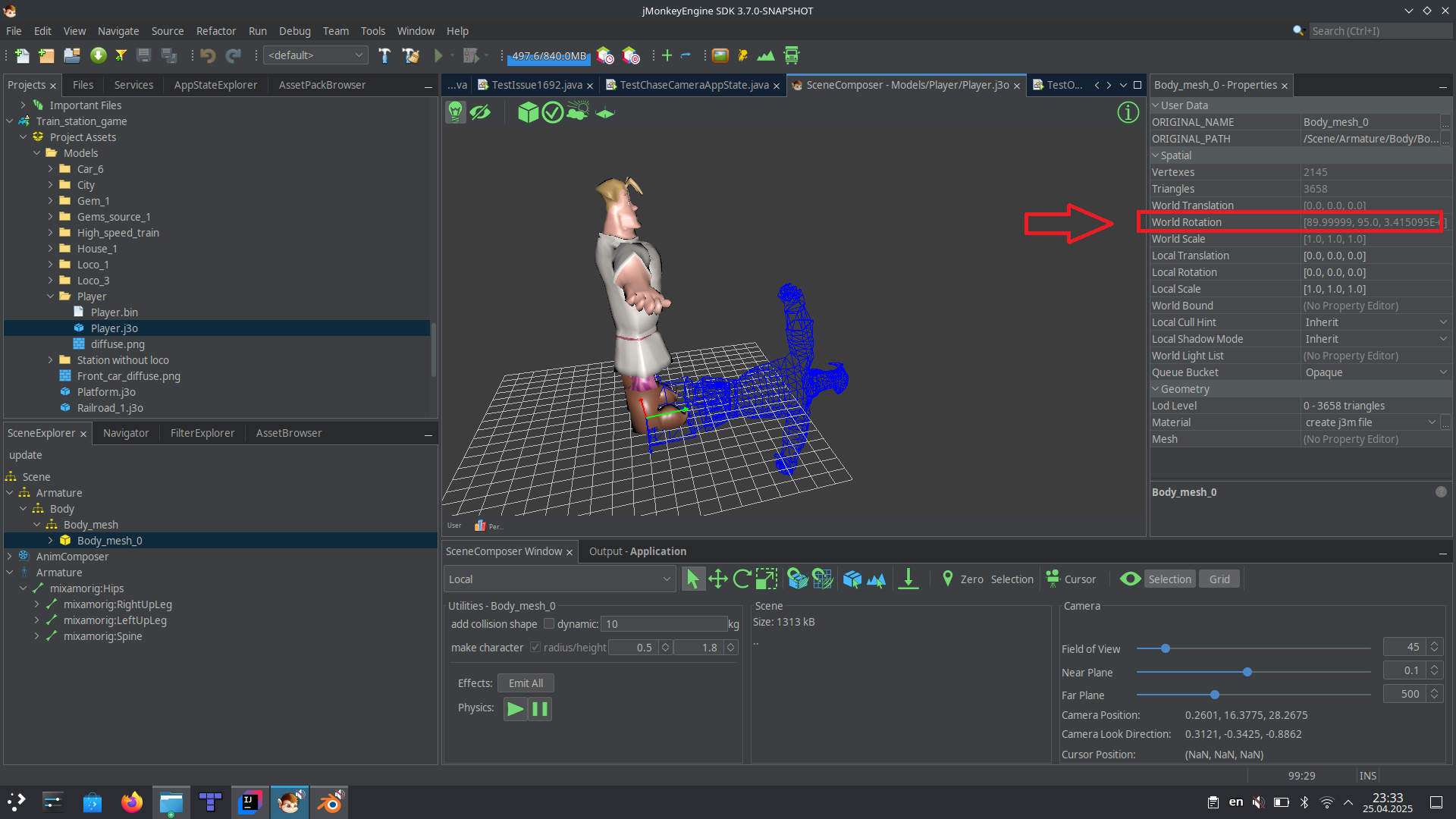Adjust the Field of View slider
The width and height of the screenshot is (1456, 819).
1166,648
